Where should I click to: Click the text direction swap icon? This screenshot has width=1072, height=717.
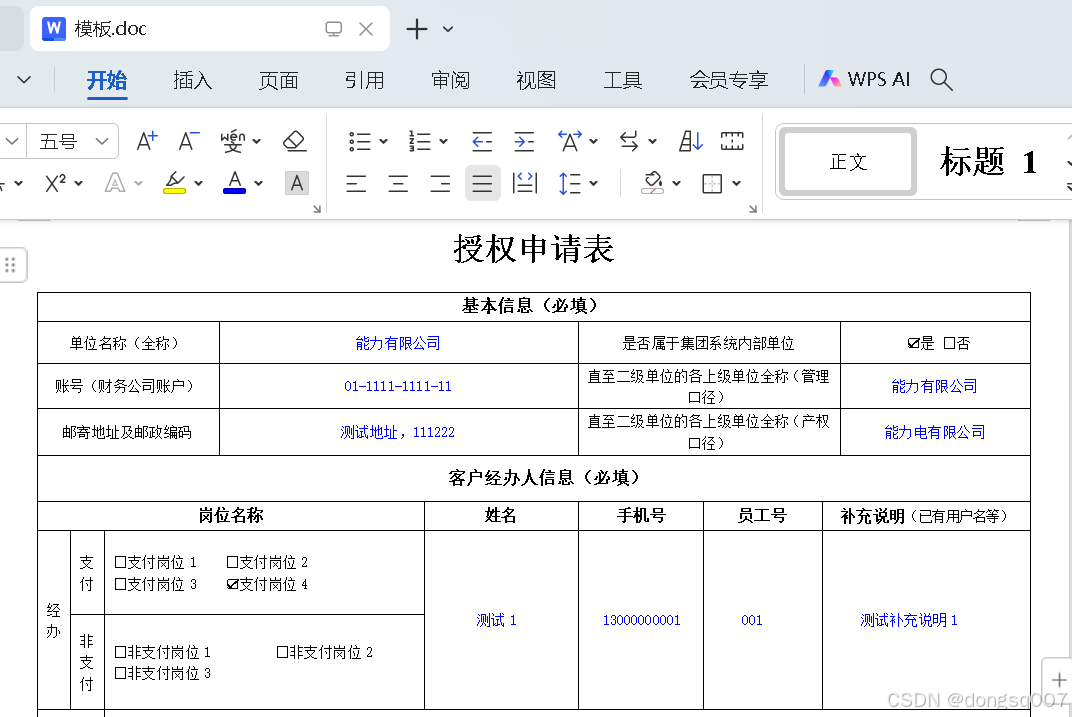coord(629,141)
